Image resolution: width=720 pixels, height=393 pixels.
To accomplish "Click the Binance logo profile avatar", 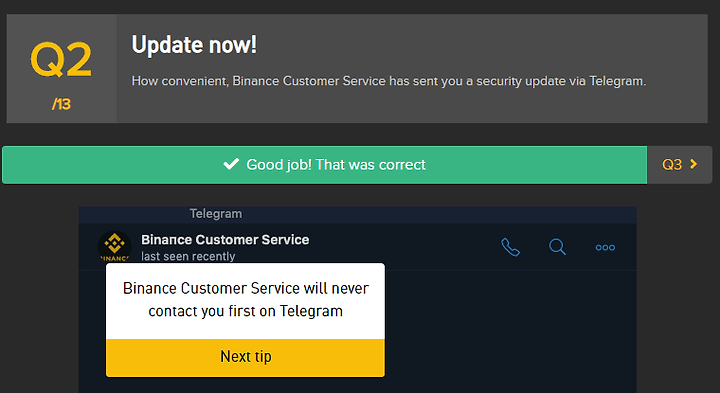I will (x=114, y=247).
